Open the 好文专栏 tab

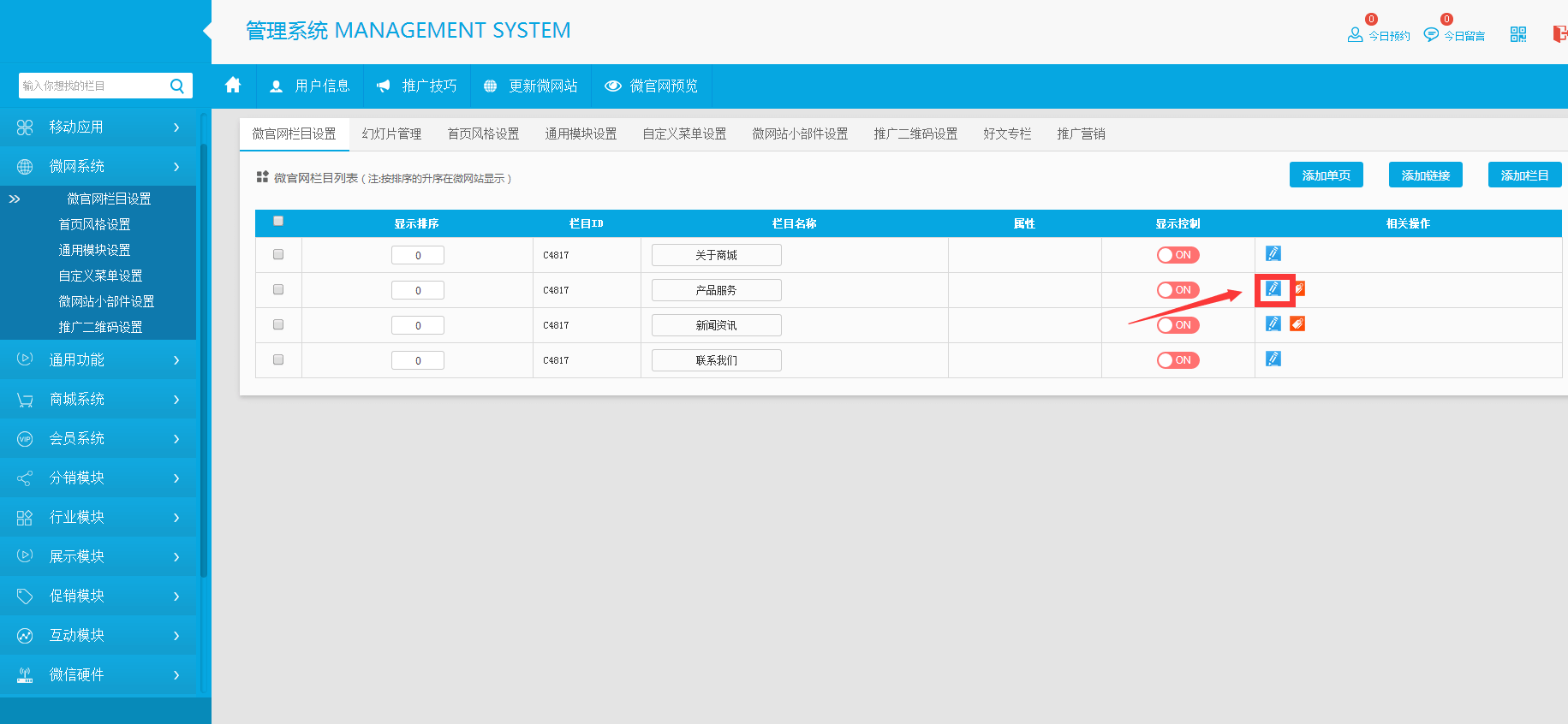(x=1007, y=134)
